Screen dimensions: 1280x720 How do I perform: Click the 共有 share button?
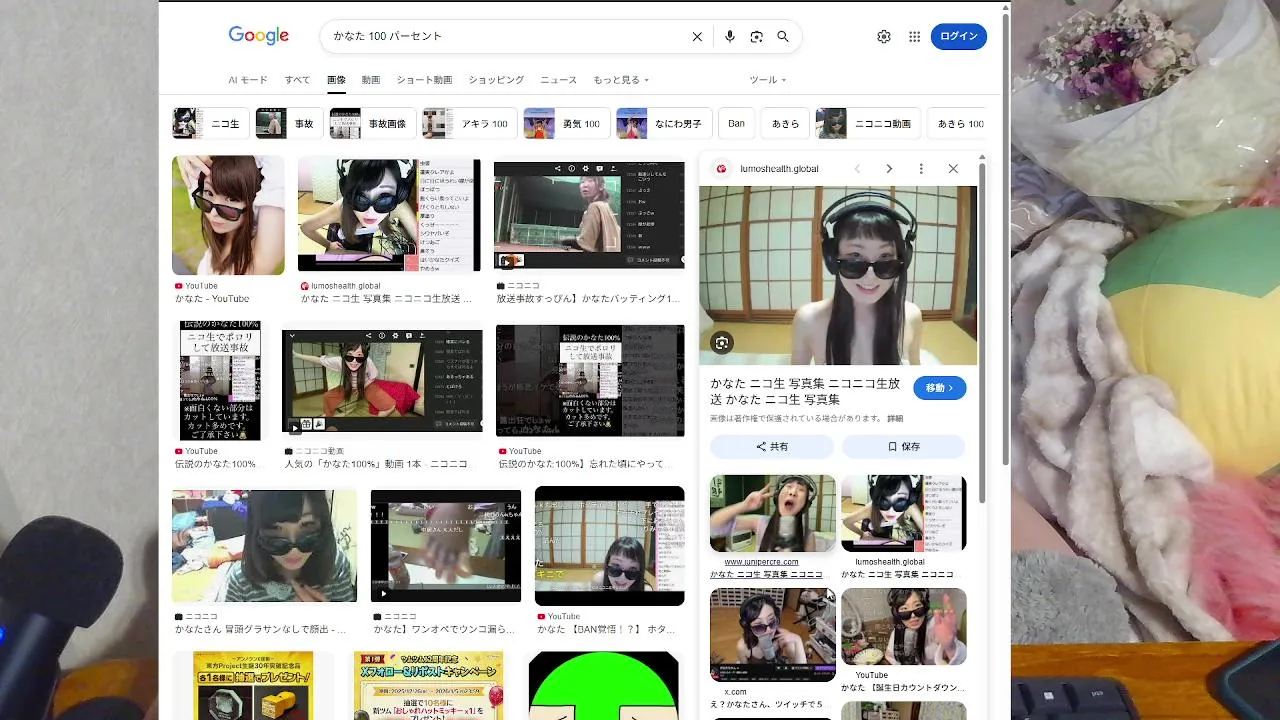pyautogui.click(x=772, y=447)
